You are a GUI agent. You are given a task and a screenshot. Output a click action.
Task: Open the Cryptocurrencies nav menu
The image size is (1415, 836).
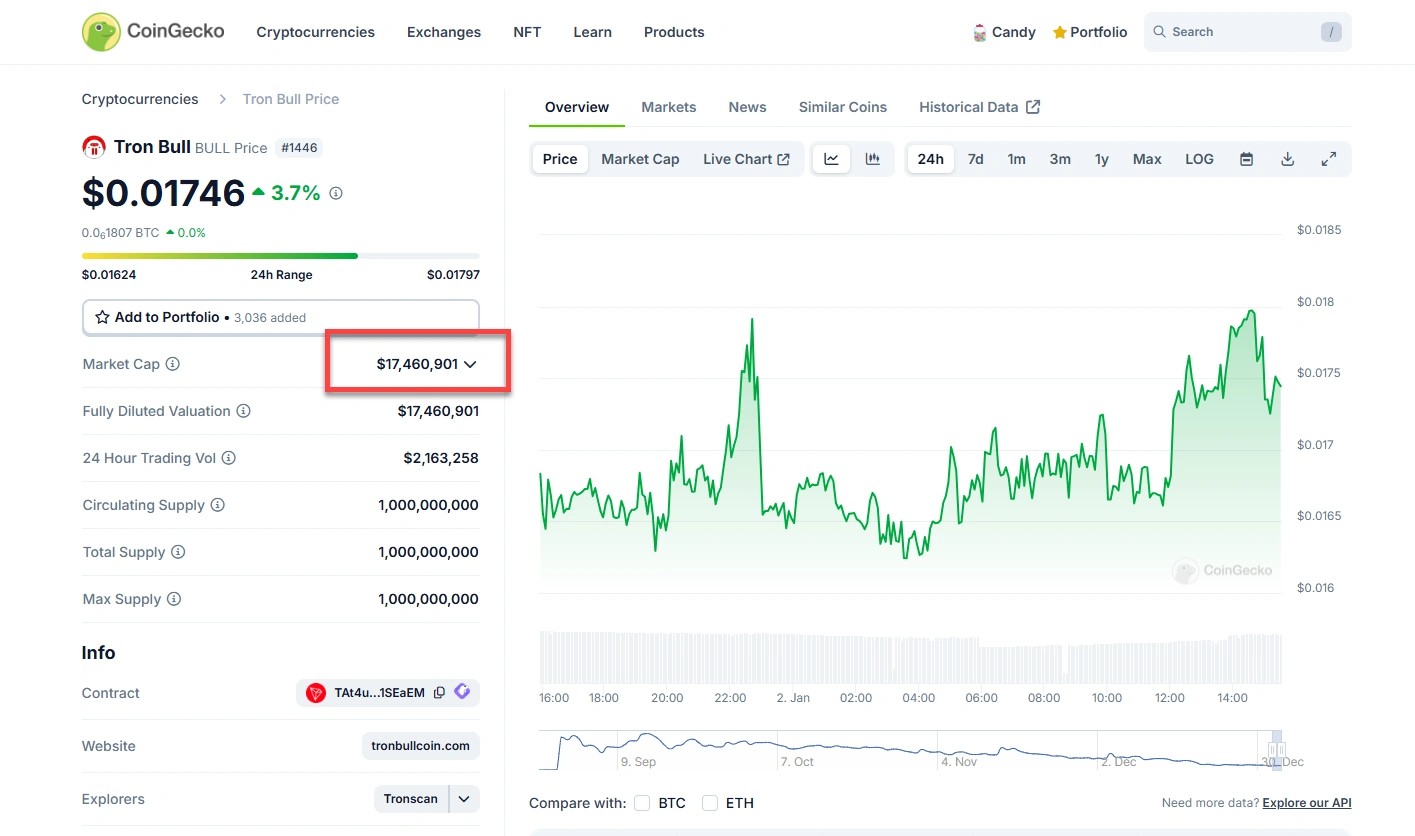tap(315, 32)
